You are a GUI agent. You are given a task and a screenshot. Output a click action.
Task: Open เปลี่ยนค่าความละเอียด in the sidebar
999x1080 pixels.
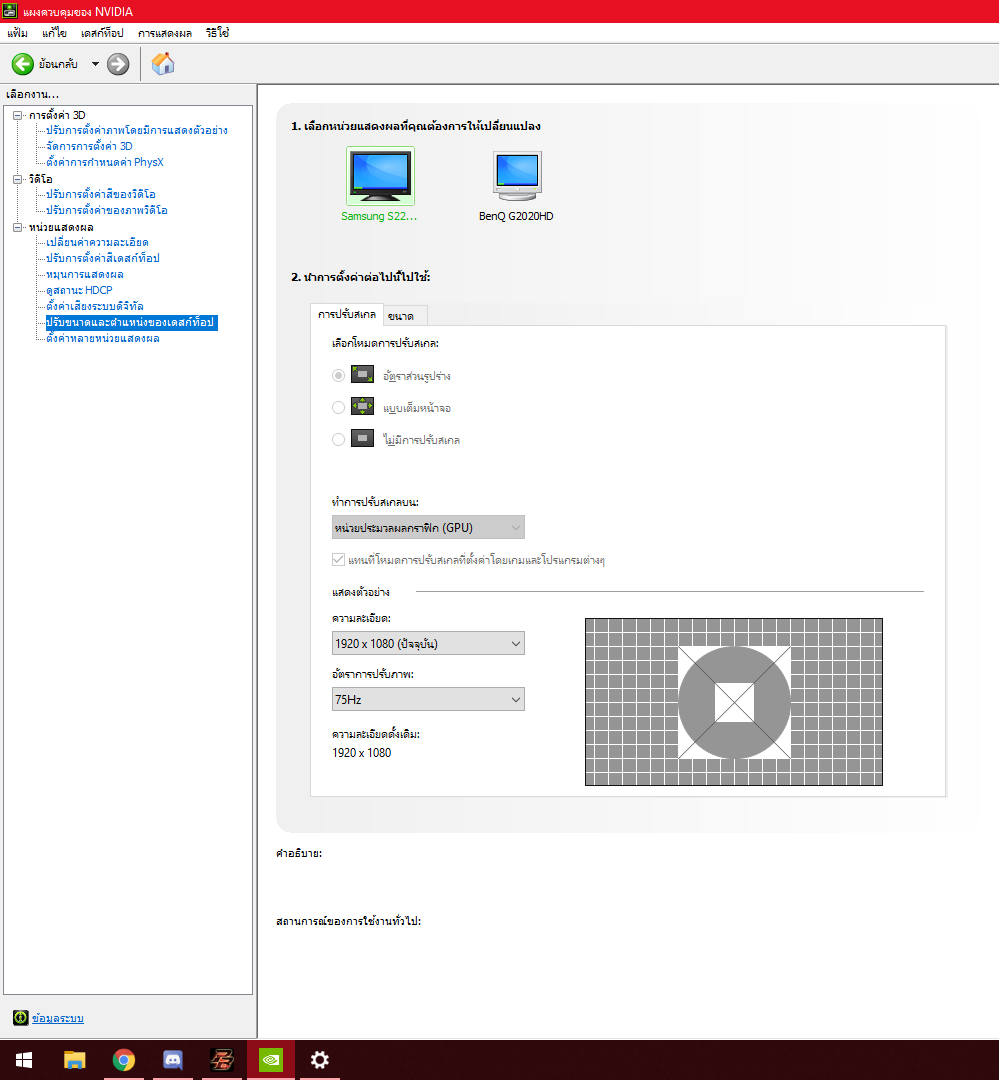point(97,242)
